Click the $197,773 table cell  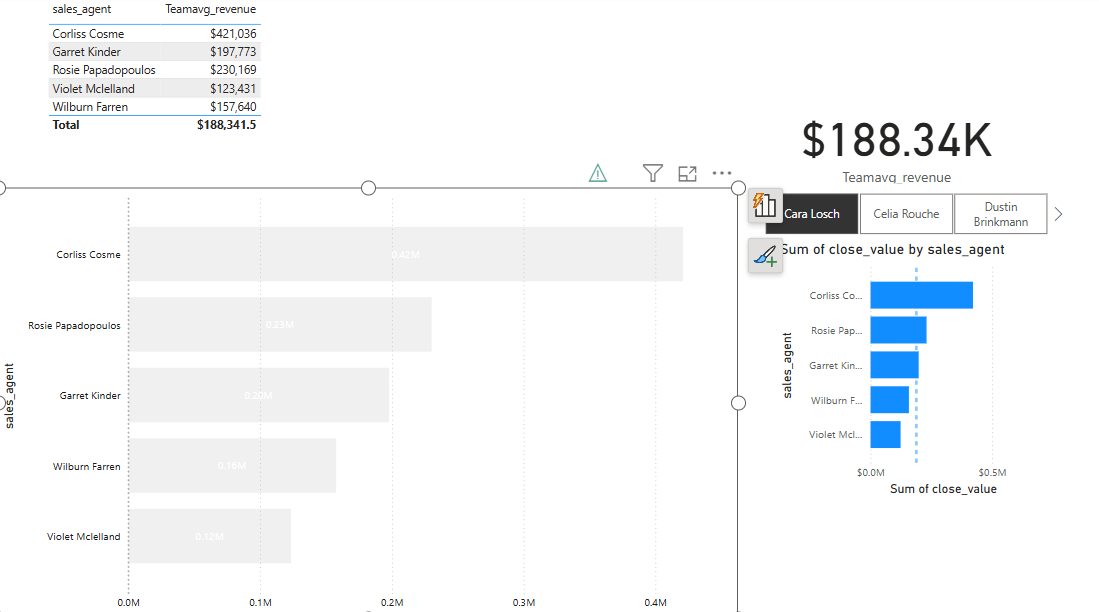233,52
